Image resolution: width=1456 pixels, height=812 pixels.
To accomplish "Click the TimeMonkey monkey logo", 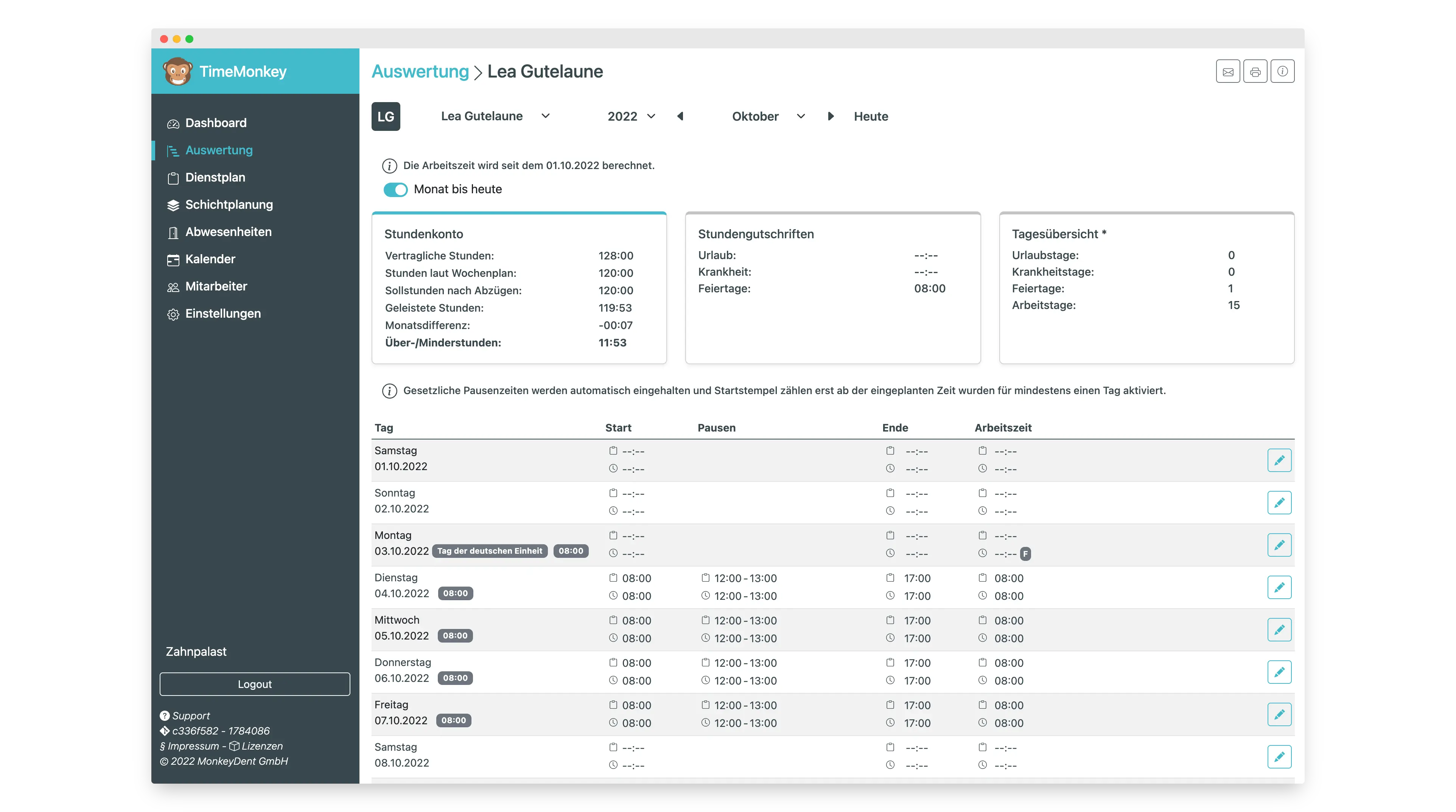I will [x=177, y=72].
